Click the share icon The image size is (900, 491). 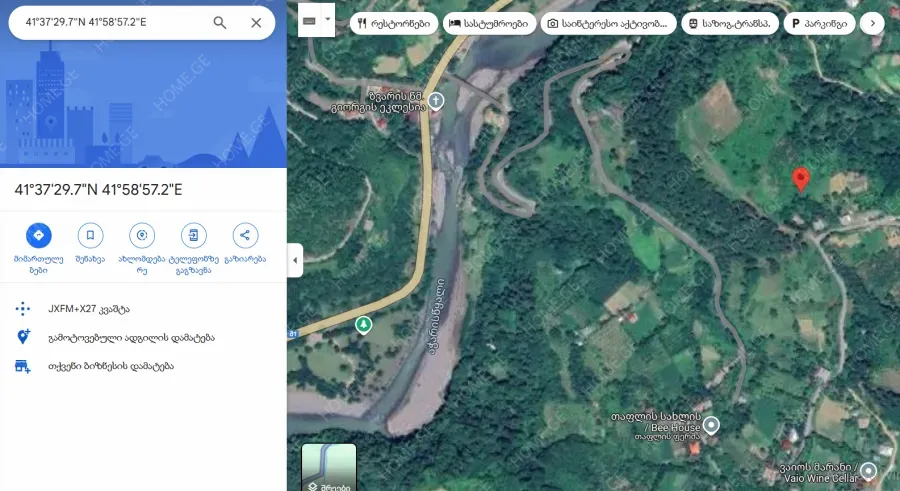245,235
